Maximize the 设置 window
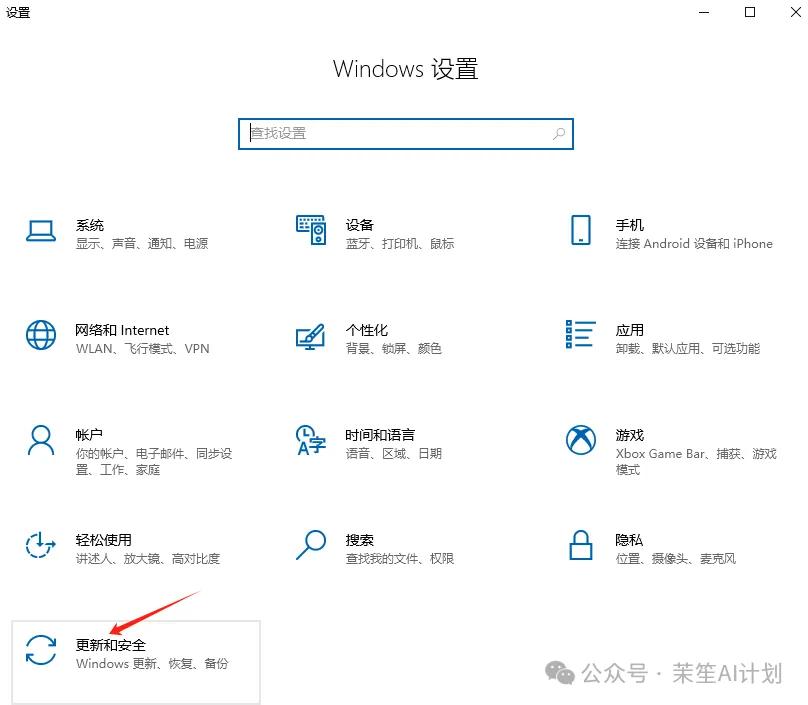The image size is (808, 705). click(750, 12)
